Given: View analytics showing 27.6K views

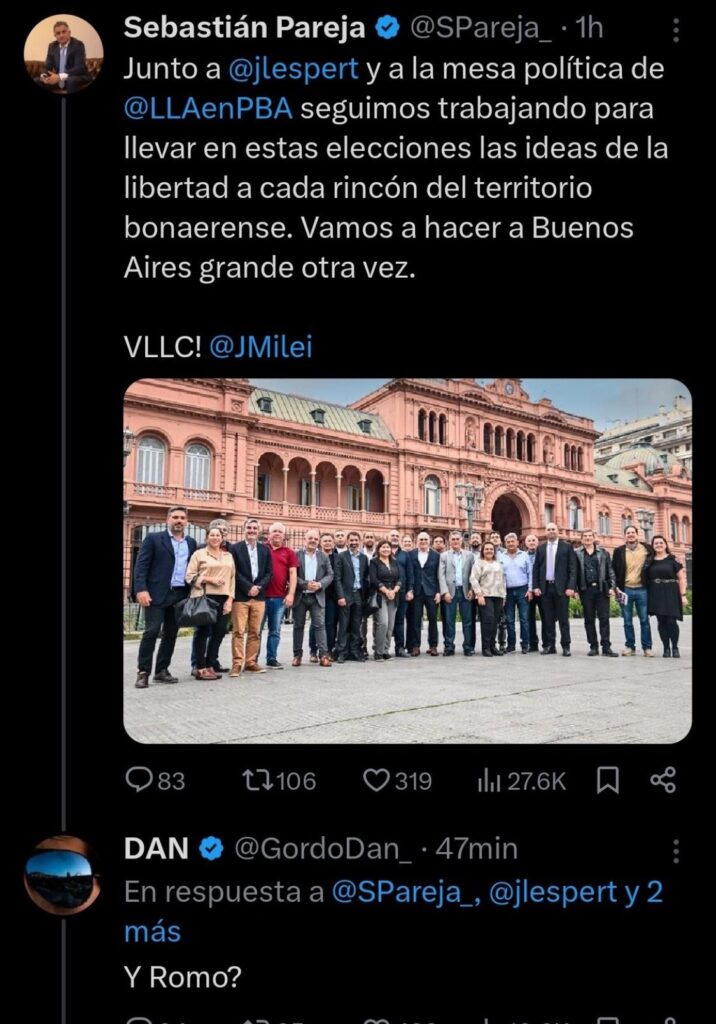Looking at the screenshot, I should 521,780.
